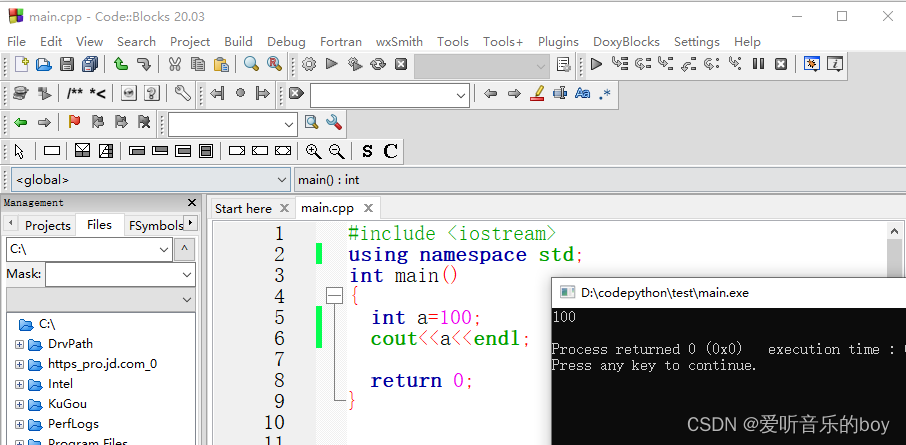Image resolution: width=906 pixels, height=445 pixels.
Task: Click the Build and run icon
Action: (x=355, y=64)
